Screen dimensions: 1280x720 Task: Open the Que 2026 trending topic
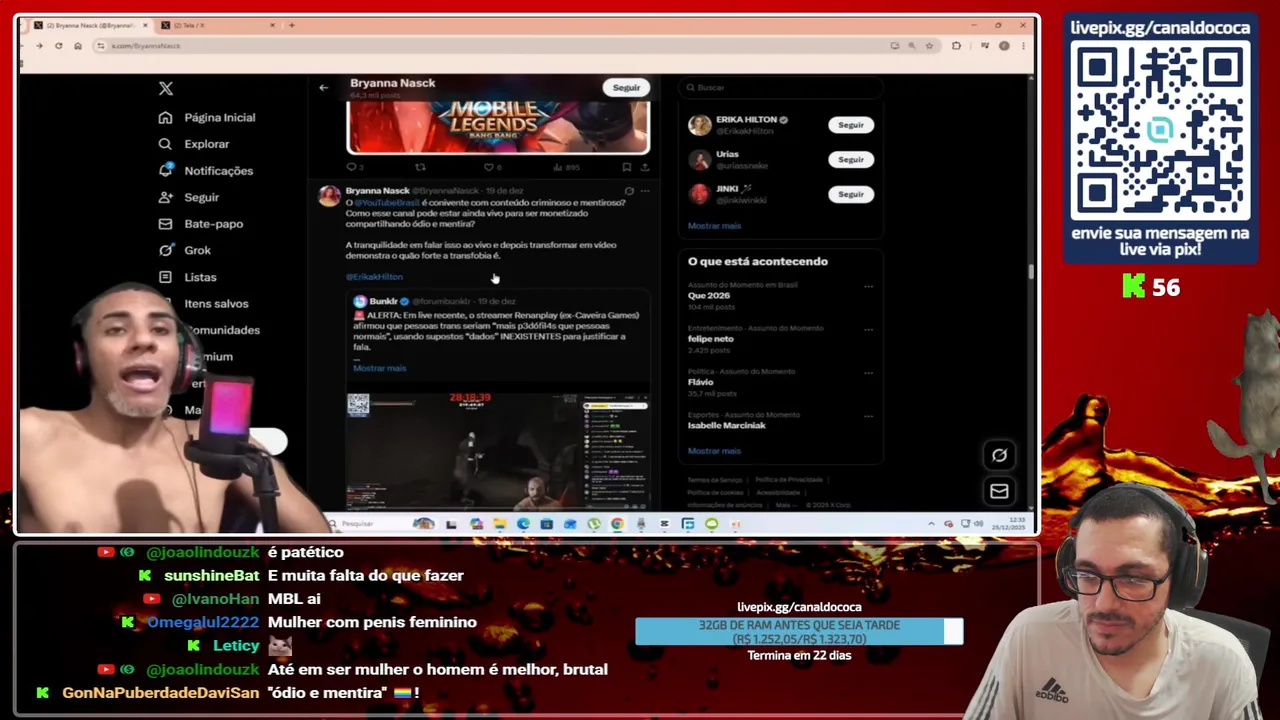click(709, 296)
